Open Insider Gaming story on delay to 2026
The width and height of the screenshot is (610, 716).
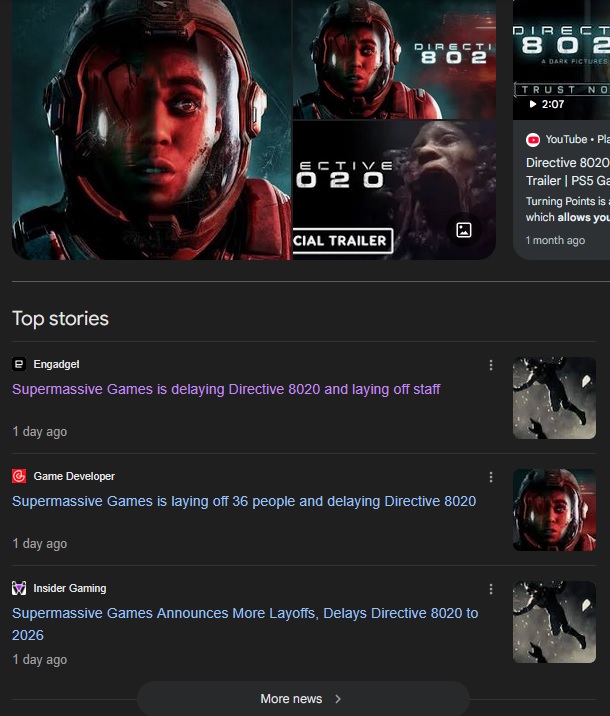245,624
